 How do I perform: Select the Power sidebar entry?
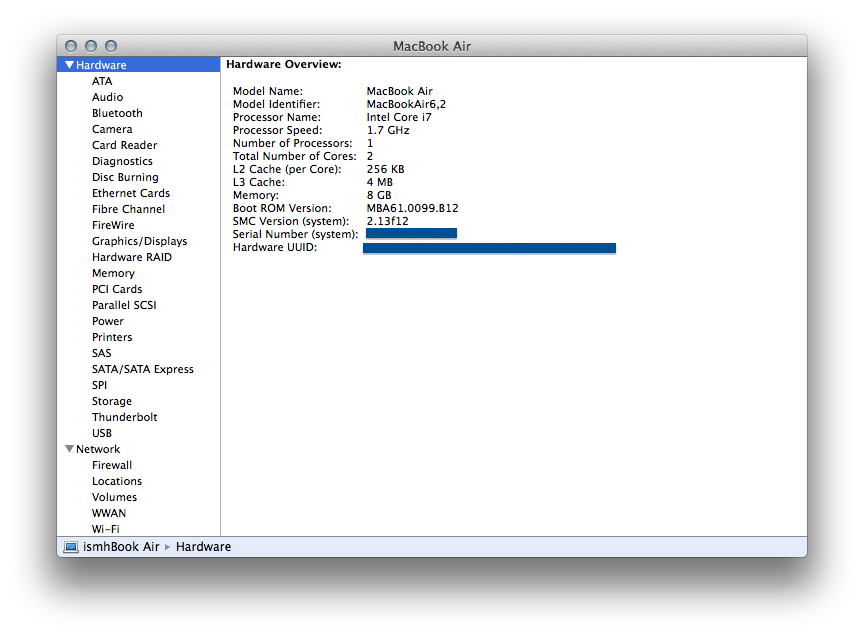(108, 321)
